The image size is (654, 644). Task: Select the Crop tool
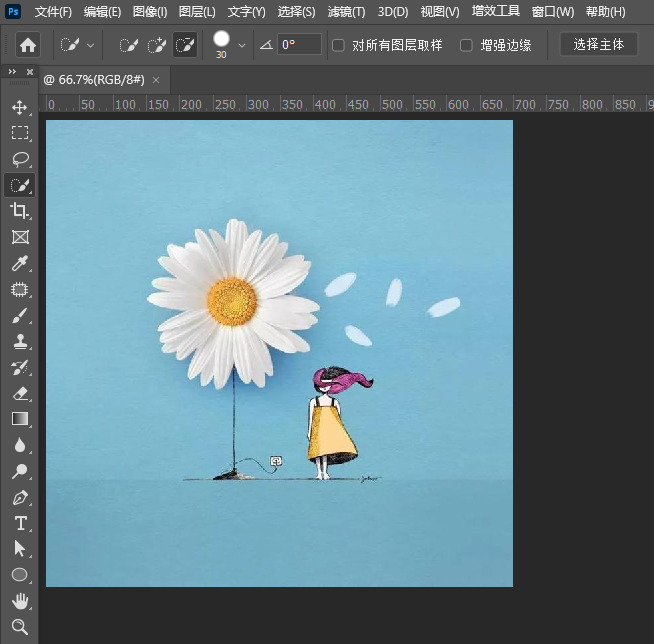(x=19, y=211)
